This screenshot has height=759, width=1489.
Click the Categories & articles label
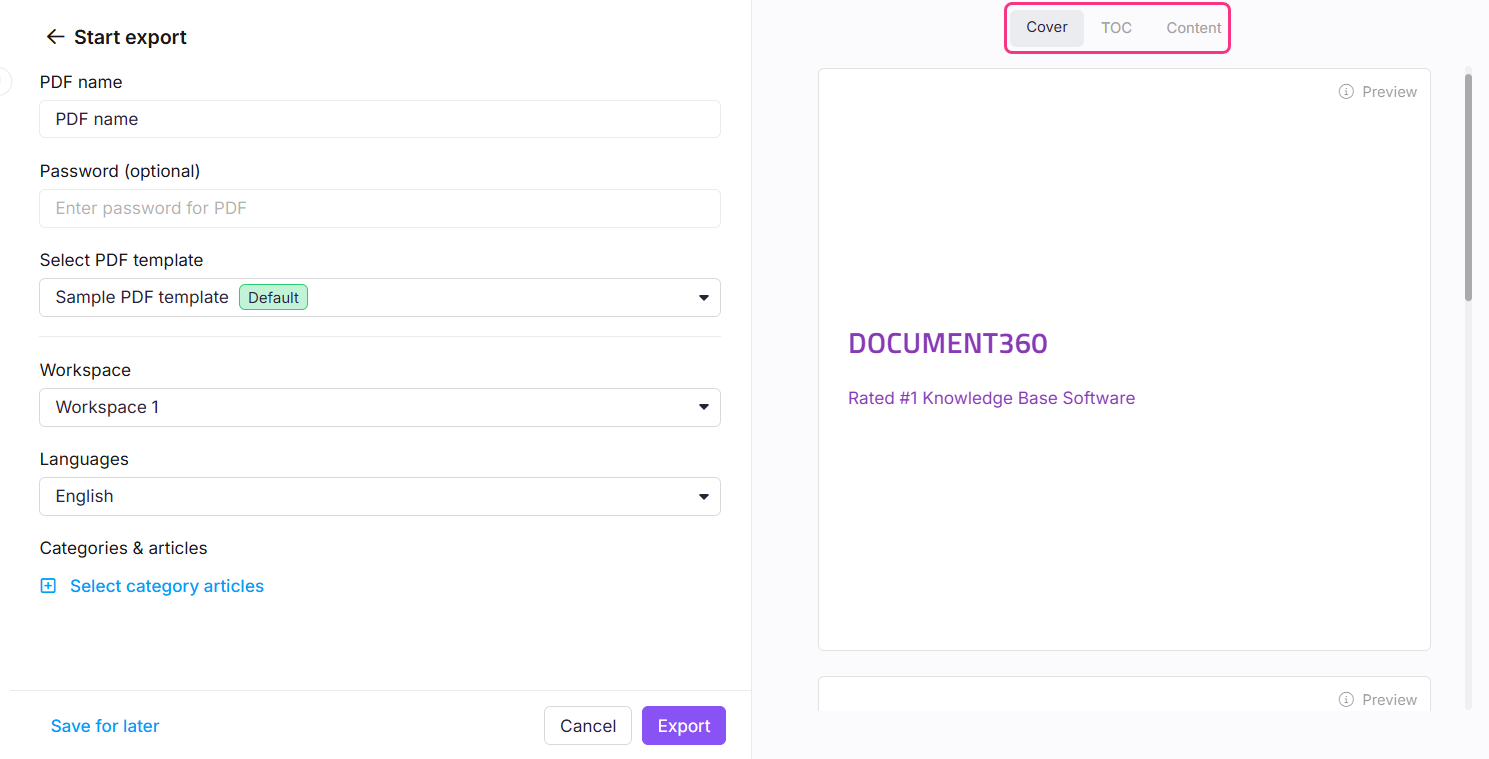(124, 548)
